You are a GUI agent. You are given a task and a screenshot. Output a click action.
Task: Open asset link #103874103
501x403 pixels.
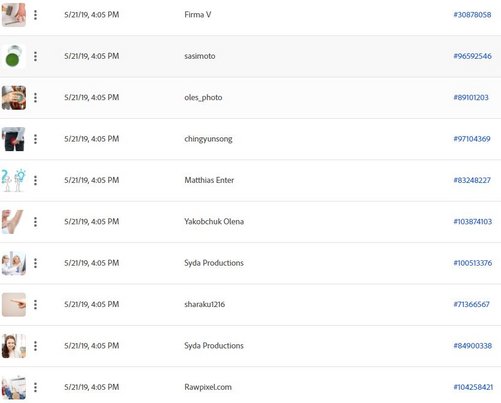pyautogui.click(x=473, y=221)
